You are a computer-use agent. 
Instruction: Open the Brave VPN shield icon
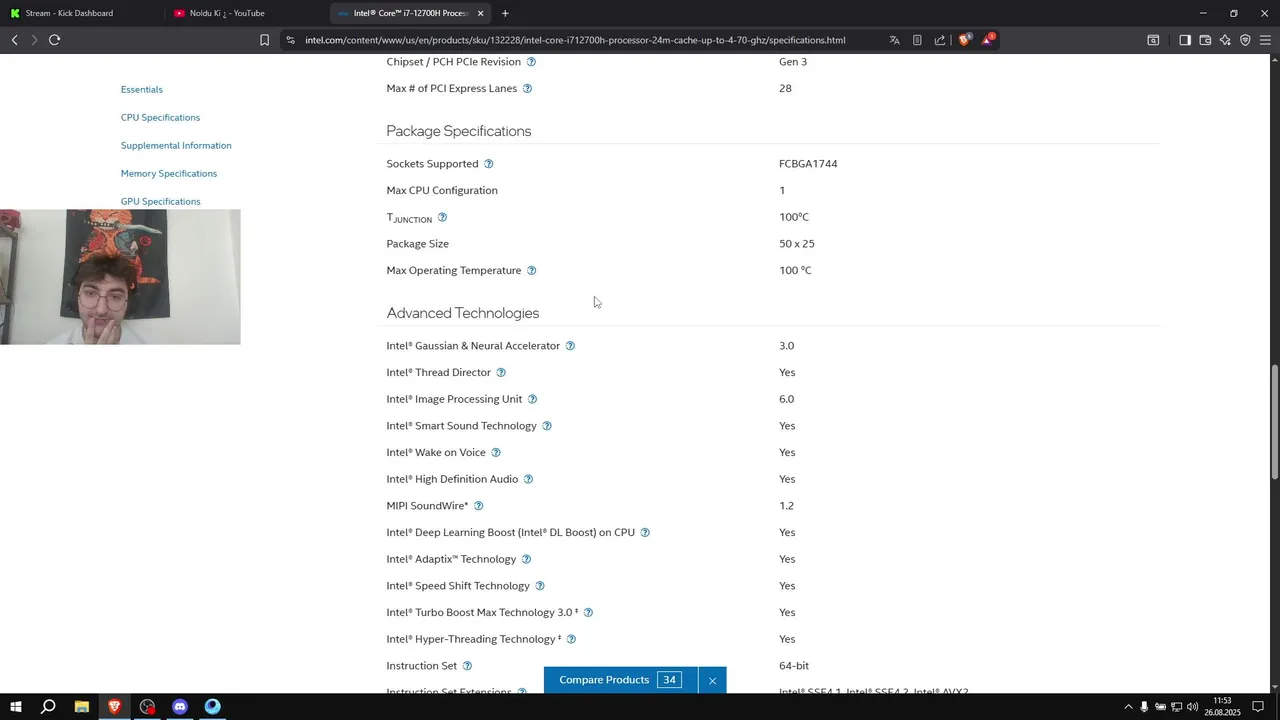click(x=1245, y=40)
